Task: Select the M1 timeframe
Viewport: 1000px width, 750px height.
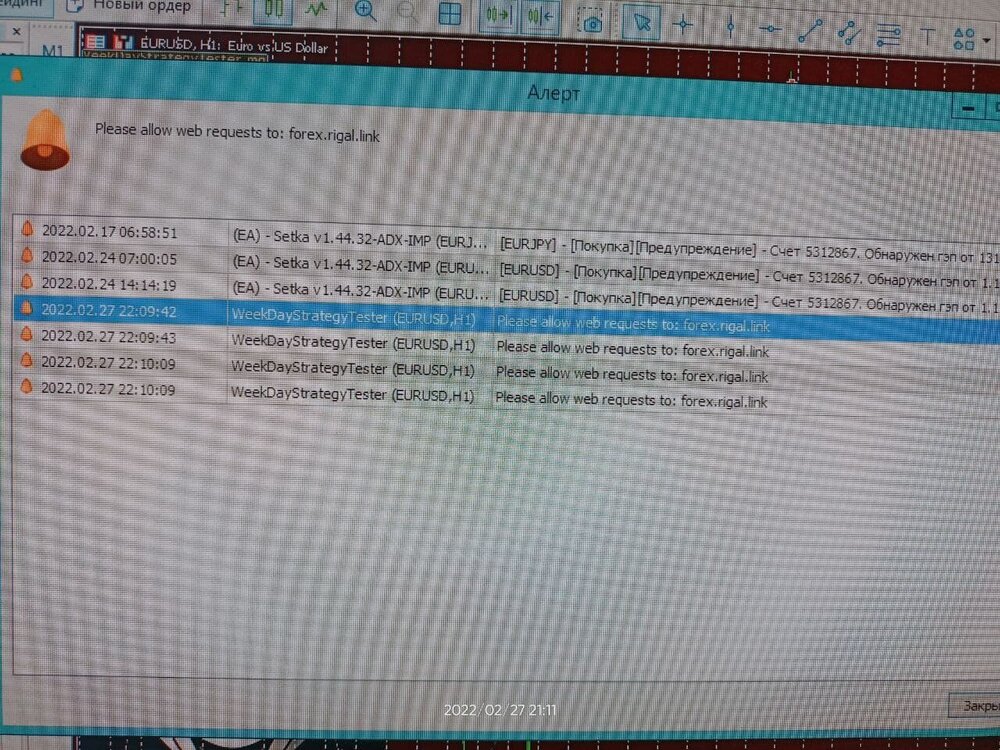Action: pyautogui.click(x=52, y=50)
